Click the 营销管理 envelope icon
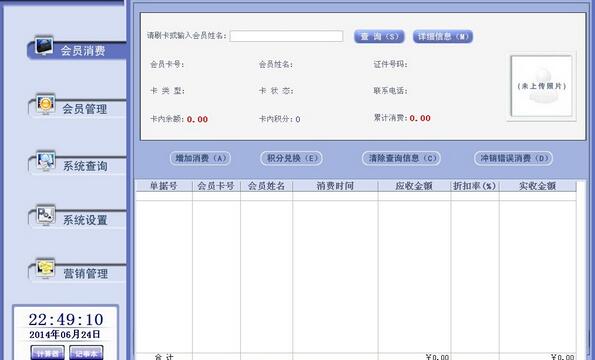 (46, 269)
